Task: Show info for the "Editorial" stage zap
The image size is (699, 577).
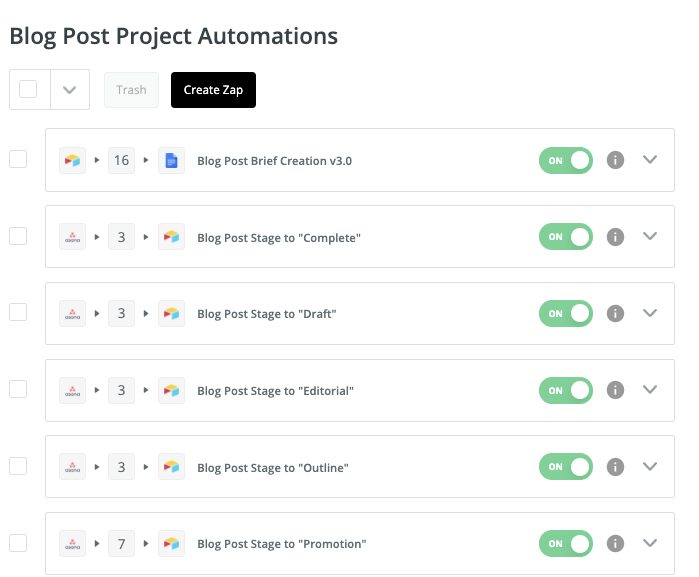Action: click(x=616, y=390)
